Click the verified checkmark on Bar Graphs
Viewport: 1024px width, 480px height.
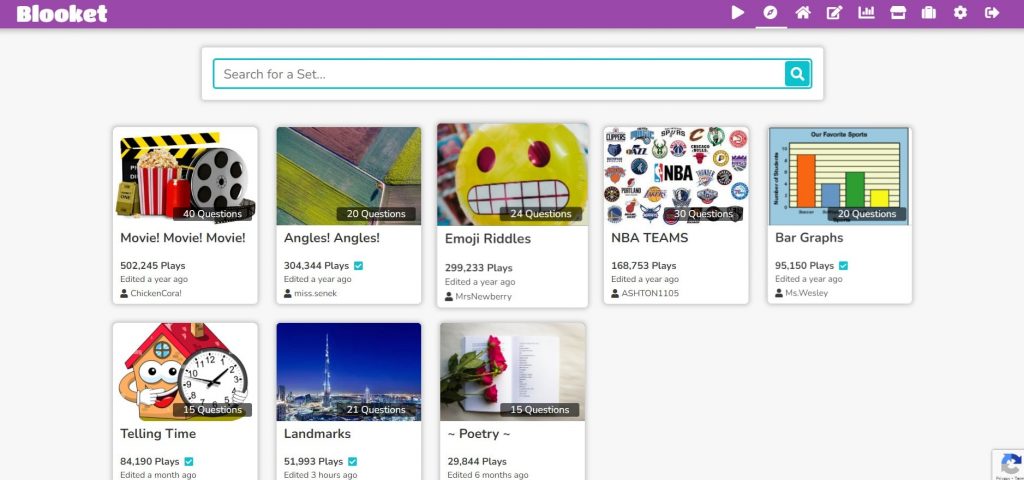point(843,266)
